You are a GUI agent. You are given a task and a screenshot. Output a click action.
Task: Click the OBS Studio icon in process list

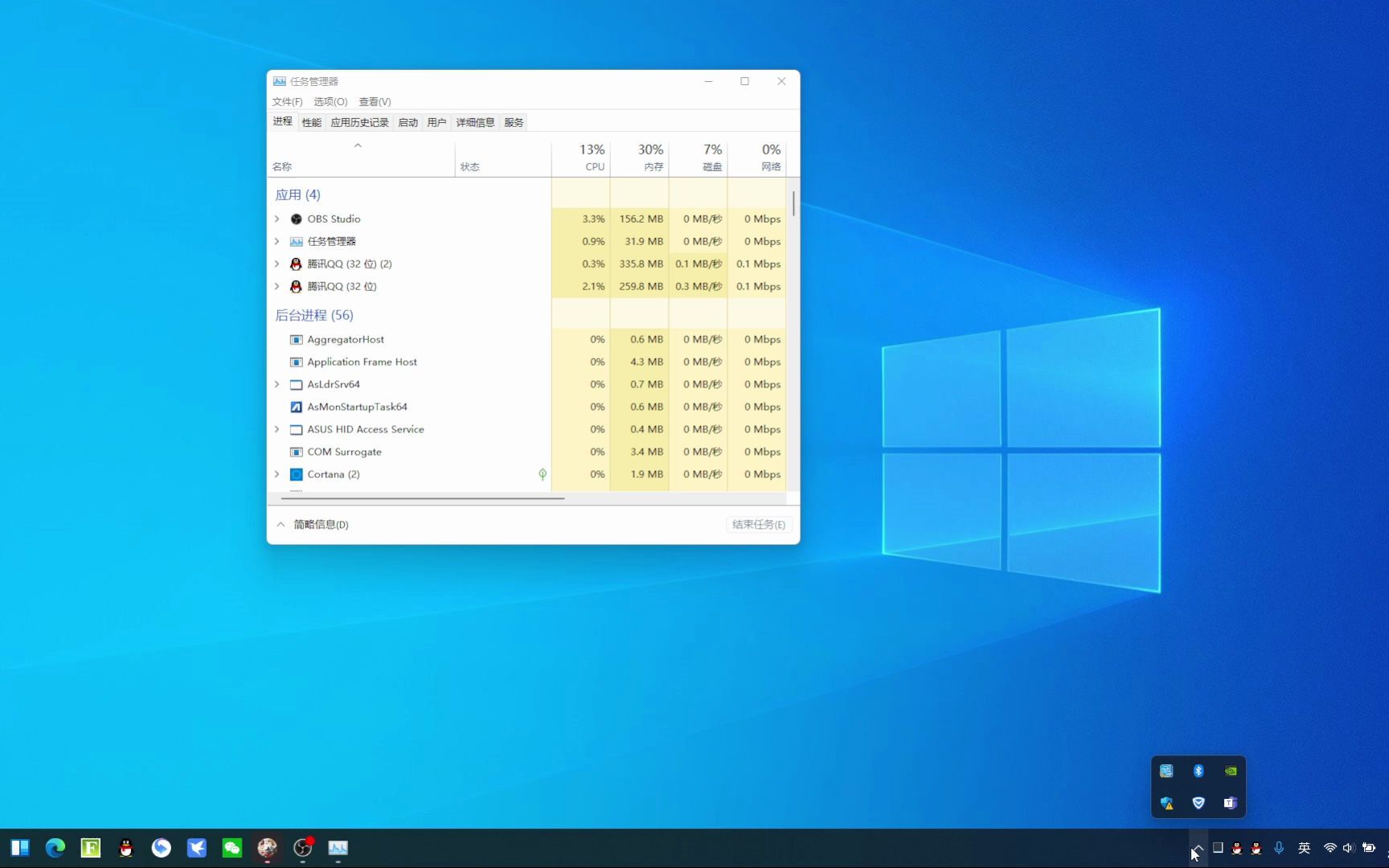coord(296,219)
